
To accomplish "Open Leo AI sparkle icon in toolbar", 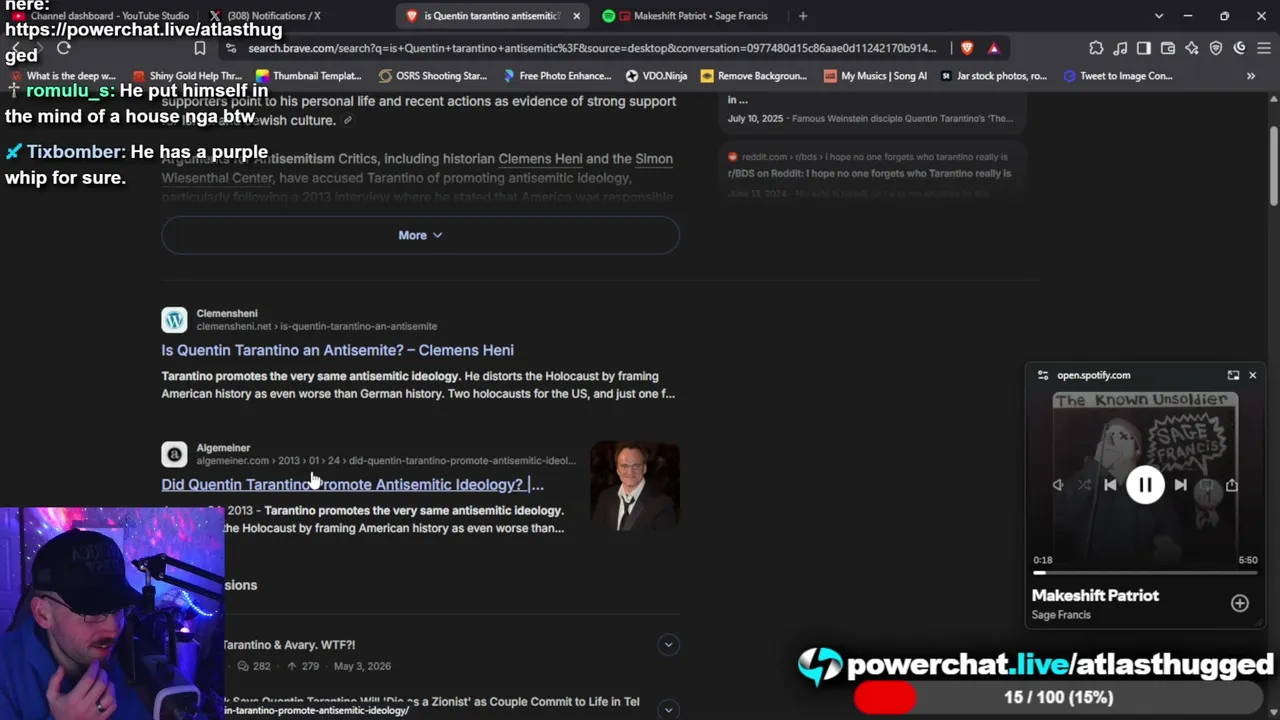I will pyautogui.click(x=1192, y=48).
